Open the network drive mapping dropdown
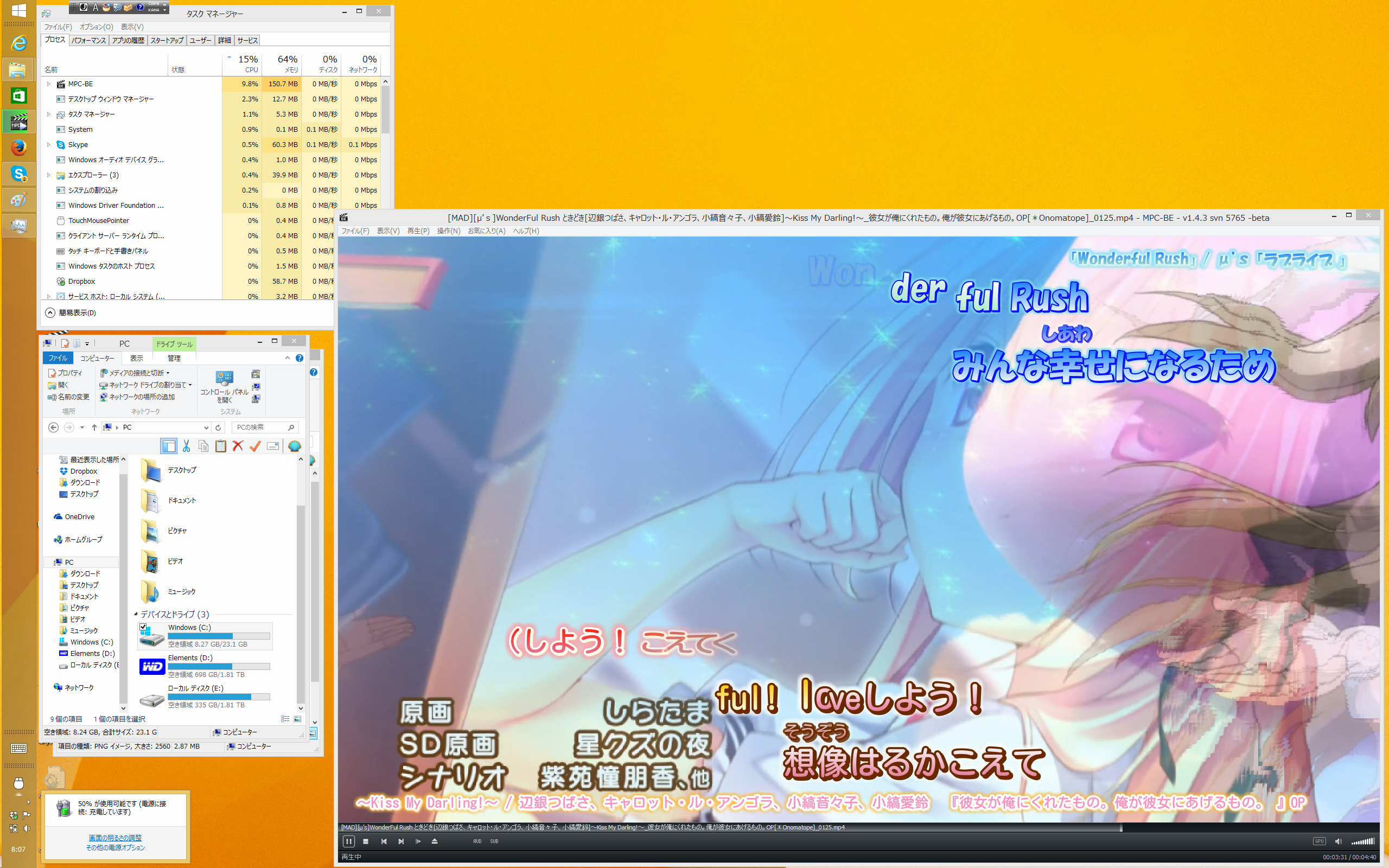Viewport: 1389px width, 868px height. point(146,385)
